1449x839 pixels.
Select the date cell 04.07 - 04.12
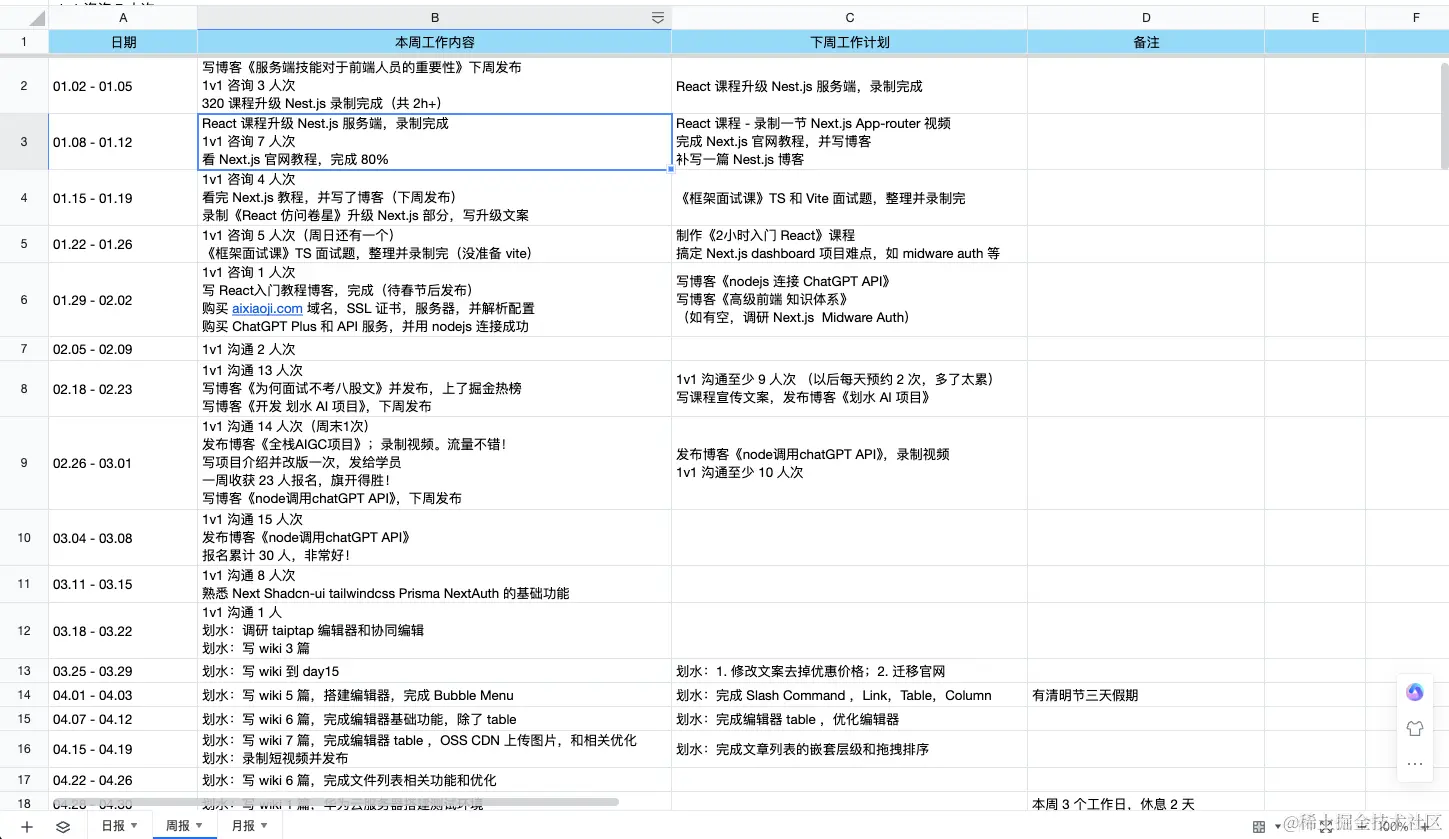pos(123,719)
